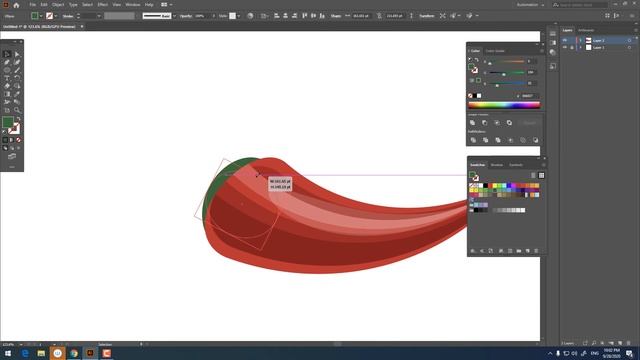
Task: Close the Untitled document tab
Action: [82, 27]
